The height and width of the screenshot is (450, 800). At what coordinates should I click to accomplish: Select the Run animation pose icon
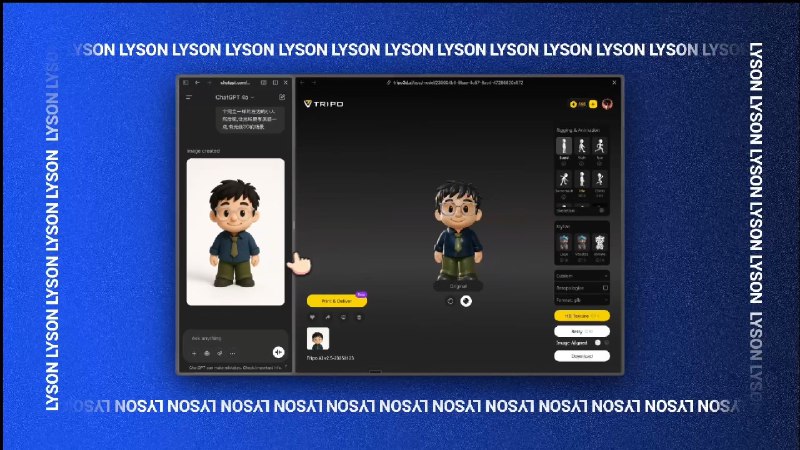pos(600,146)
